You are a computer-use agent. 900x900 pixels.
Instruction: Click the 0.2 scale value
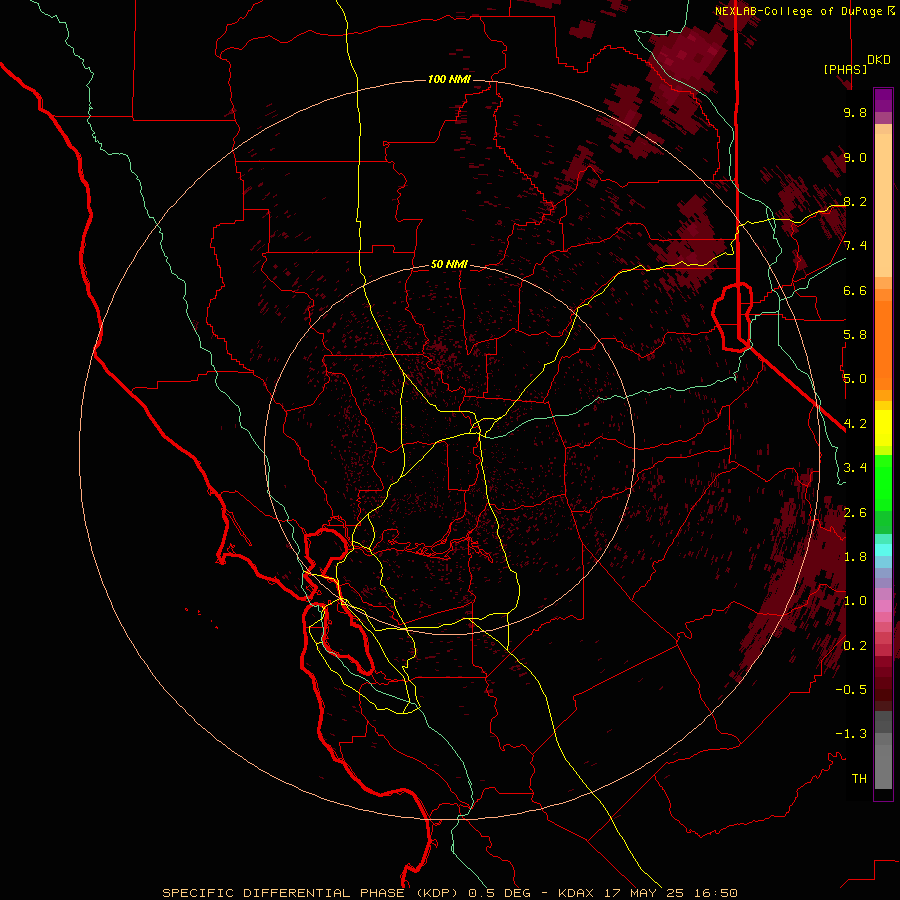(x=855, y=646)
